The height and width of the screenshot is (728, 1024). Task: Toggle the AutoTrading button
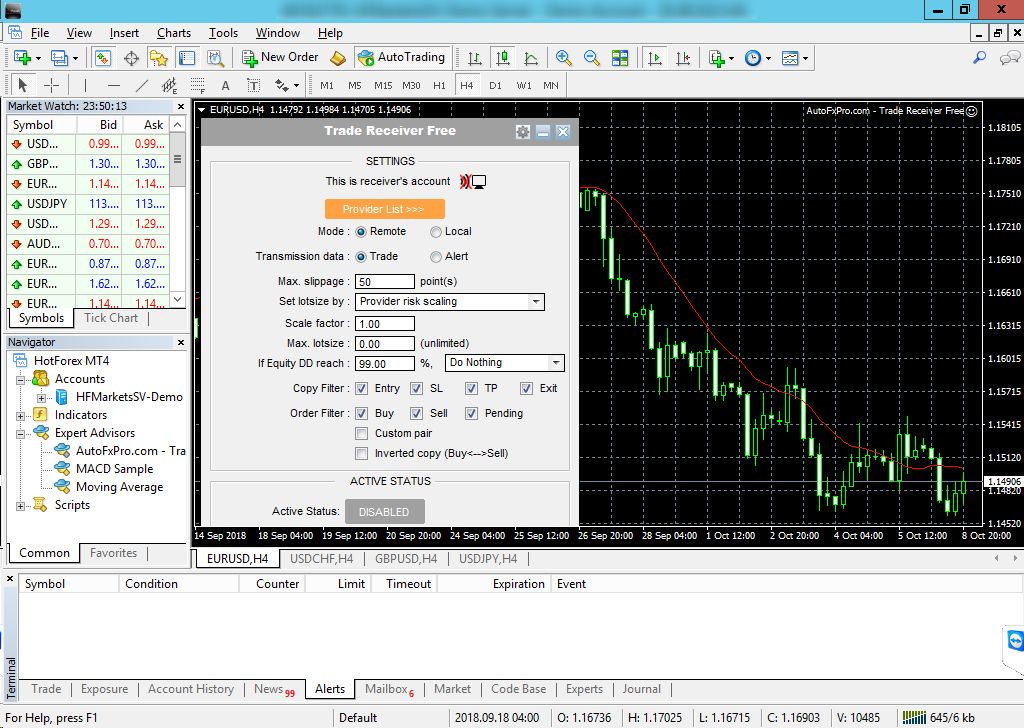[x=400, y=58]
